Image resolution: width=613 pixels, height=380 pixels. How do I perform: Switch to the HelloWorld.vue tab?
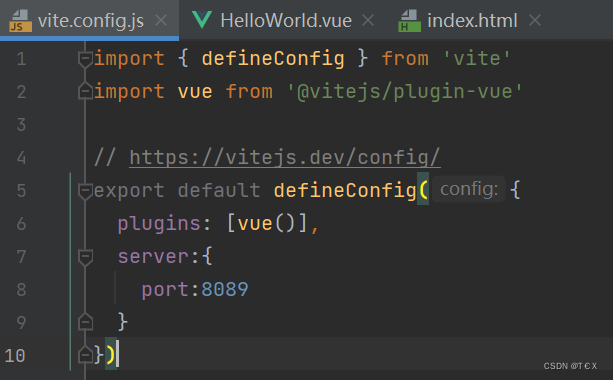point(286,20)
